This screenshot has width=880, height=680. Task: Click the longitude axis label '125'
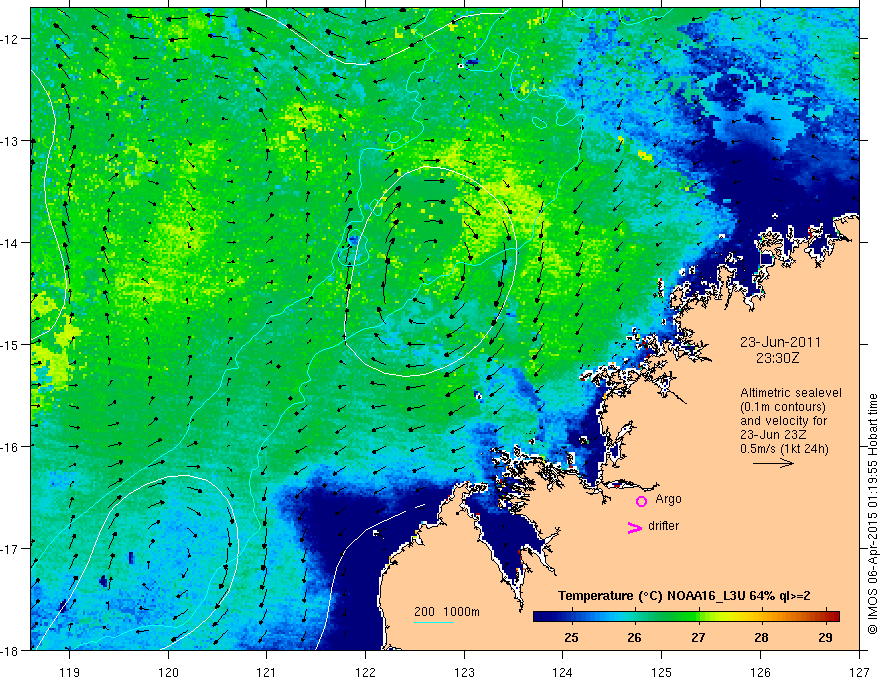[x=662, y=672]
